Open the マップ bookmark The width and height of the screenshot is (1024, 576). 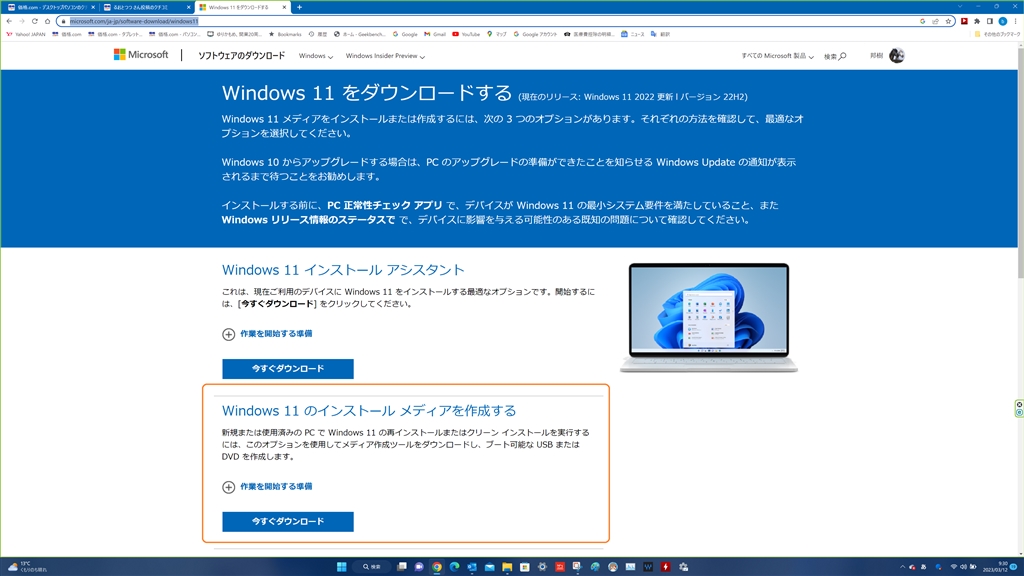pyautogui.click(x=496, y=34)
